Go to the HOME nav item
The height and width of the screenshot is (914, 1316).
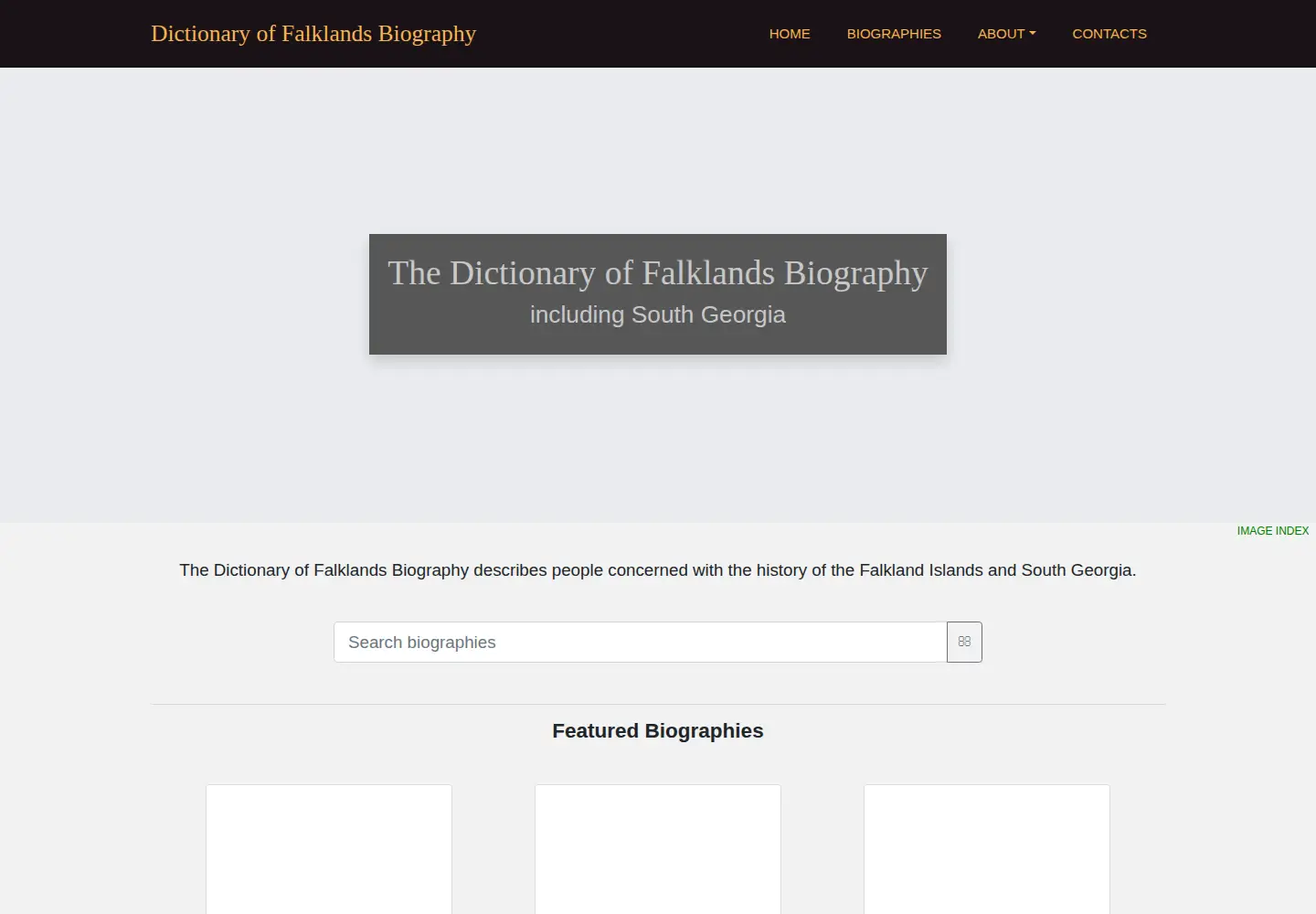point(790,34)
